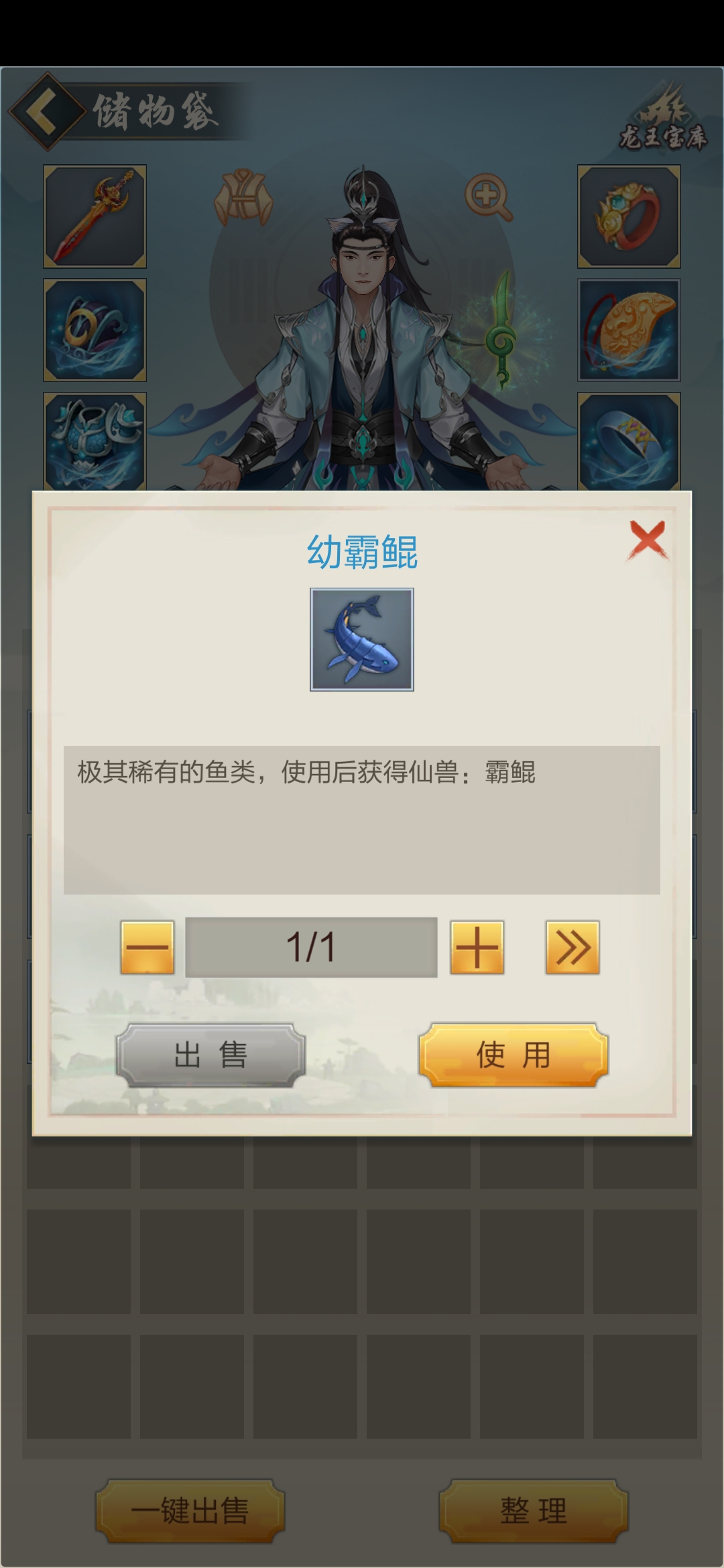Select the red sword weapon slot
The width and height of the screenshot is (724, 1568).
pos(95,216)
